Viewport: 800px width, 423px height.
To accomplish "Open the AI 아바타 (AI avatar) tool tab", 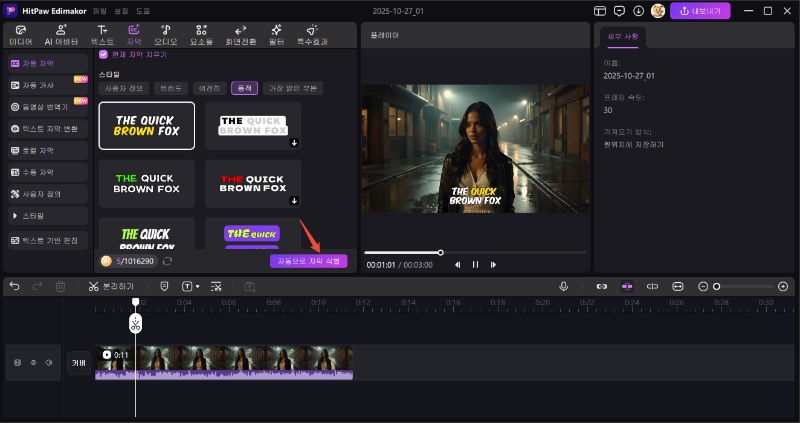I will coord(61,36).
